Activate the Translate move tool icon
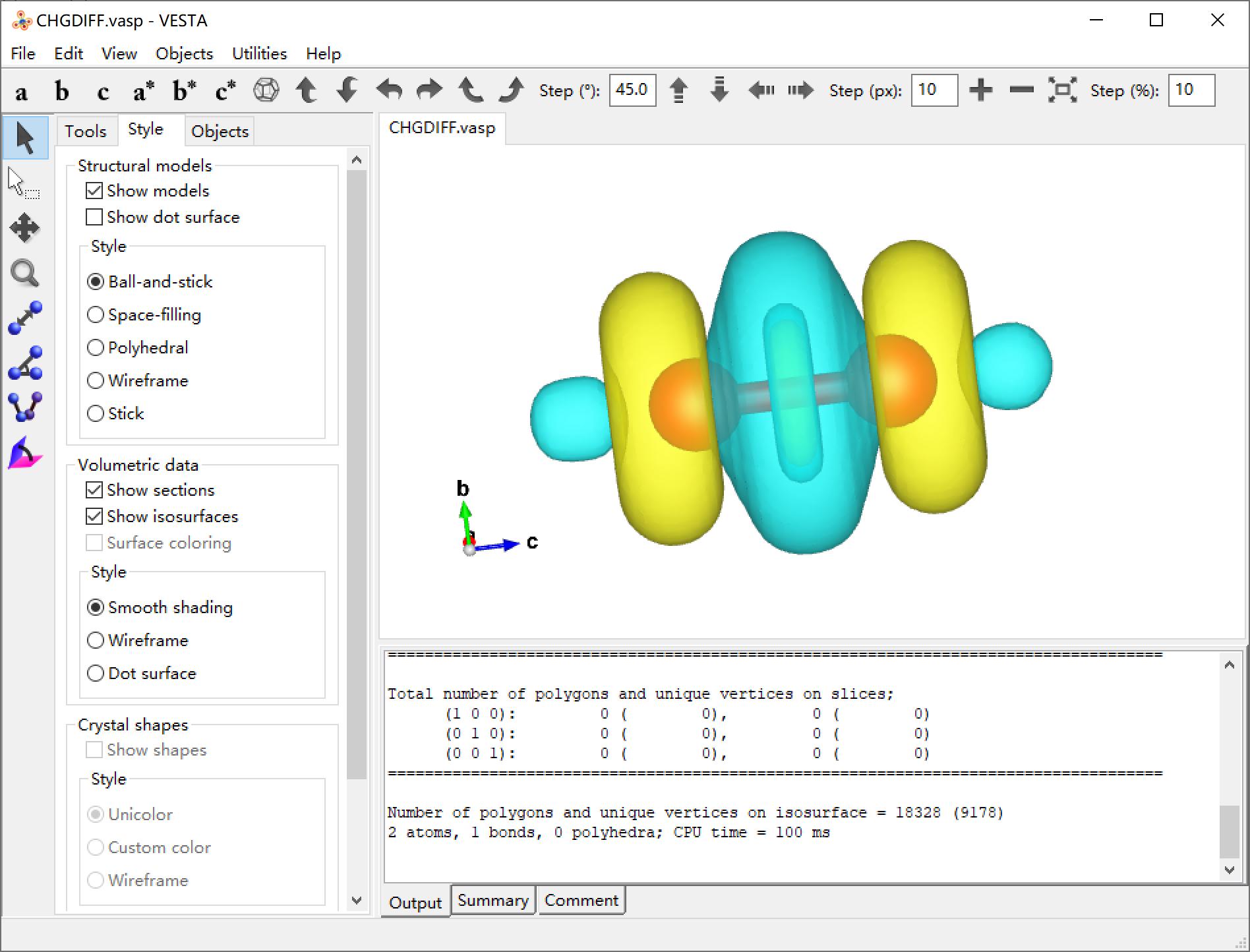 pos(25,228)
